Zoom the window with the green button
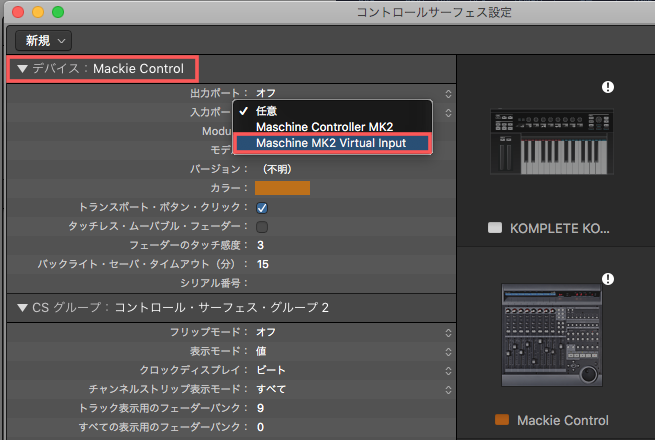The width and height of the screenshot is (655, 440). point(58,12)
